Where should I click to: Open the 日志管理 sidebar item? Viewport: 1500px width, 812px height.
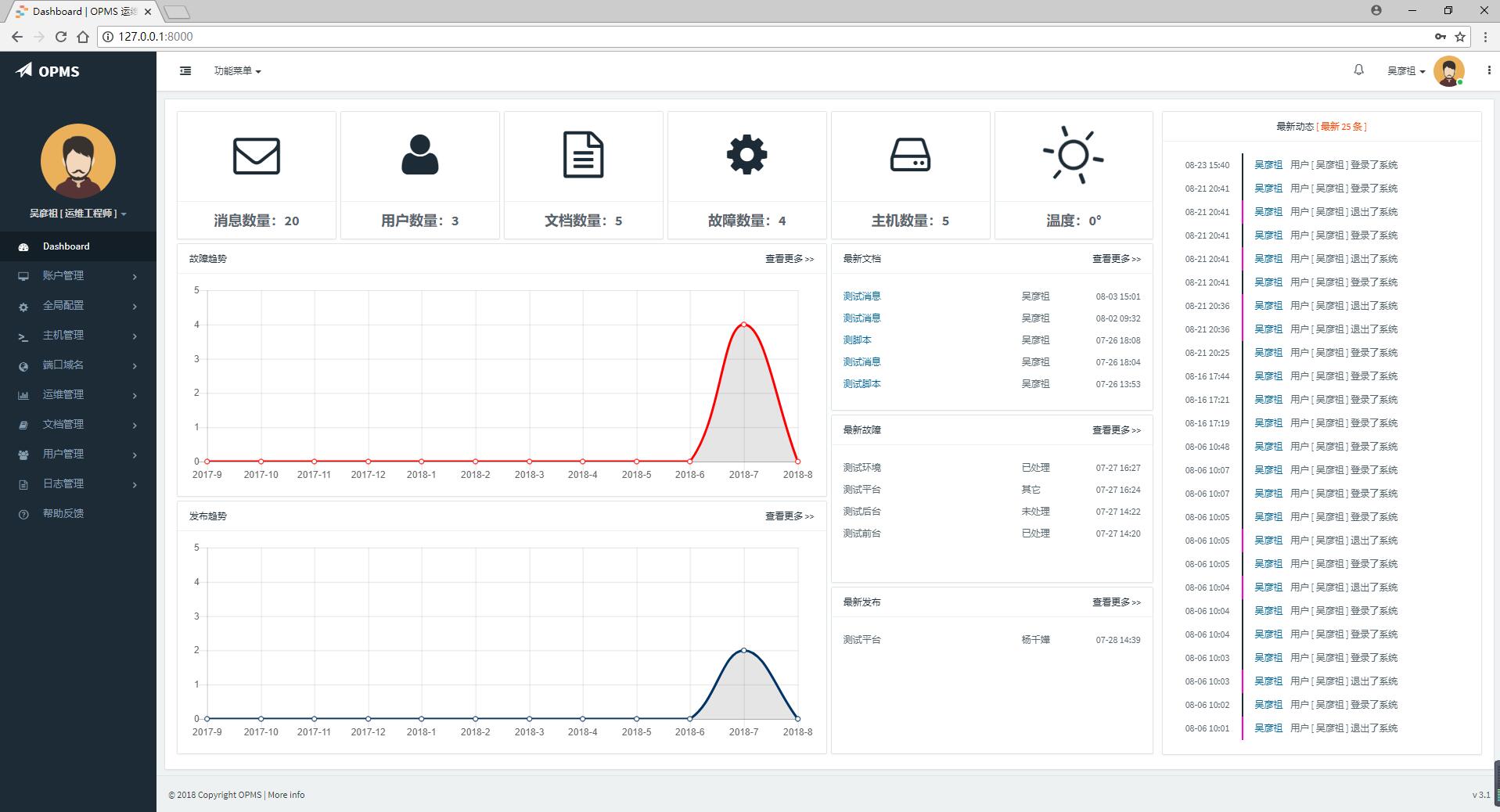78,484
